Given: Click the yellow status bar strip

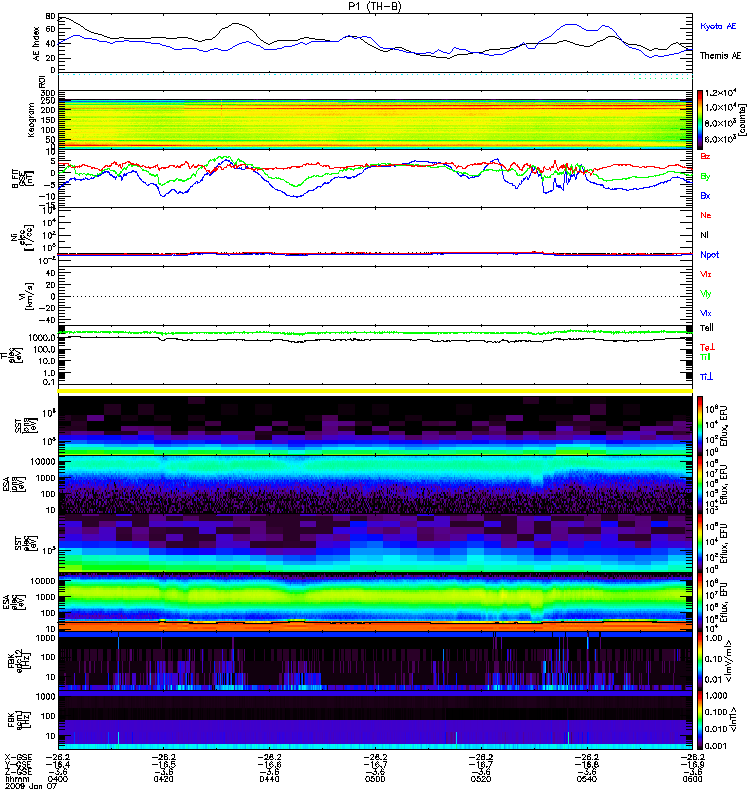Looking at the screenshot, I should tap(376, 391).
